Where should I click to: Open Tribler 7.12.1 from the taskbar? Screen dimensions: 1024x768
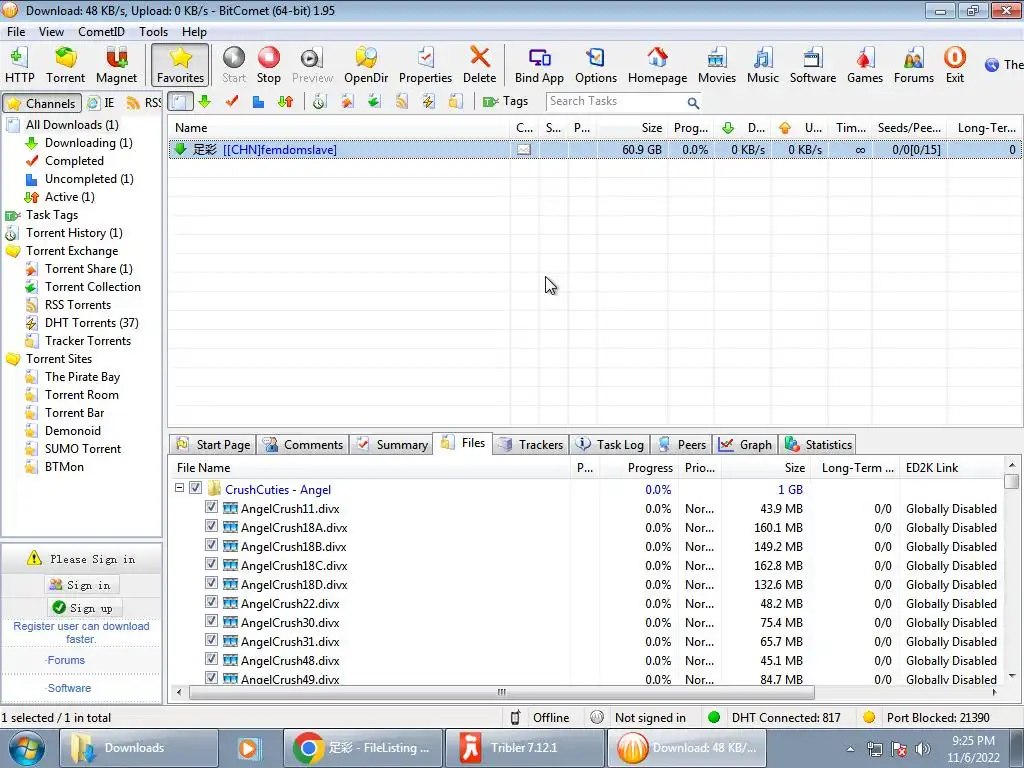pos(526,748)
